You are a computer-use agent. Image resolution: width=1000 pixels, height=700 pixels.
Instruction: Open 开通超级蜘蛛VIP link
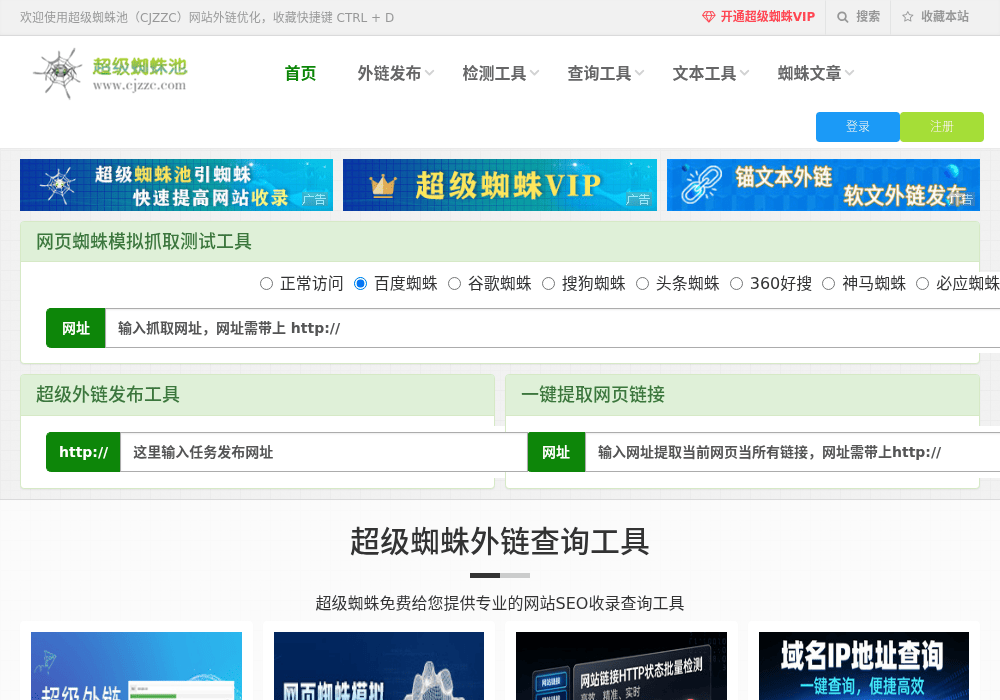767,17
